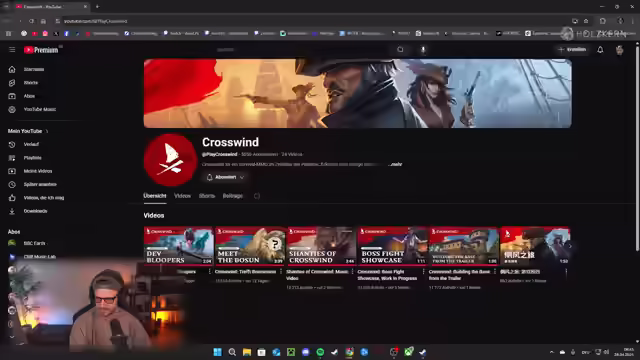Open the notifications bell in header
This screenshot has height=360, width=640.
pos(600,50)
